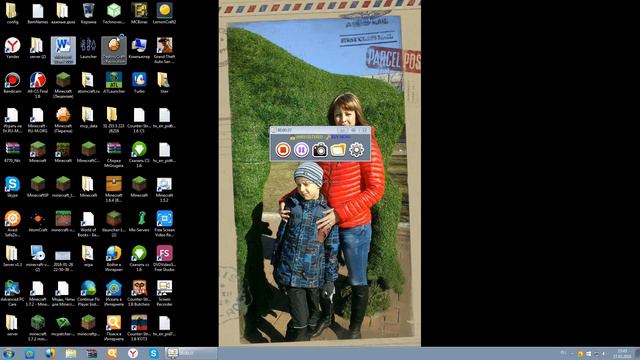Launch AtomCraft from the desktop
Screen dimensions: 640x360
38,222
